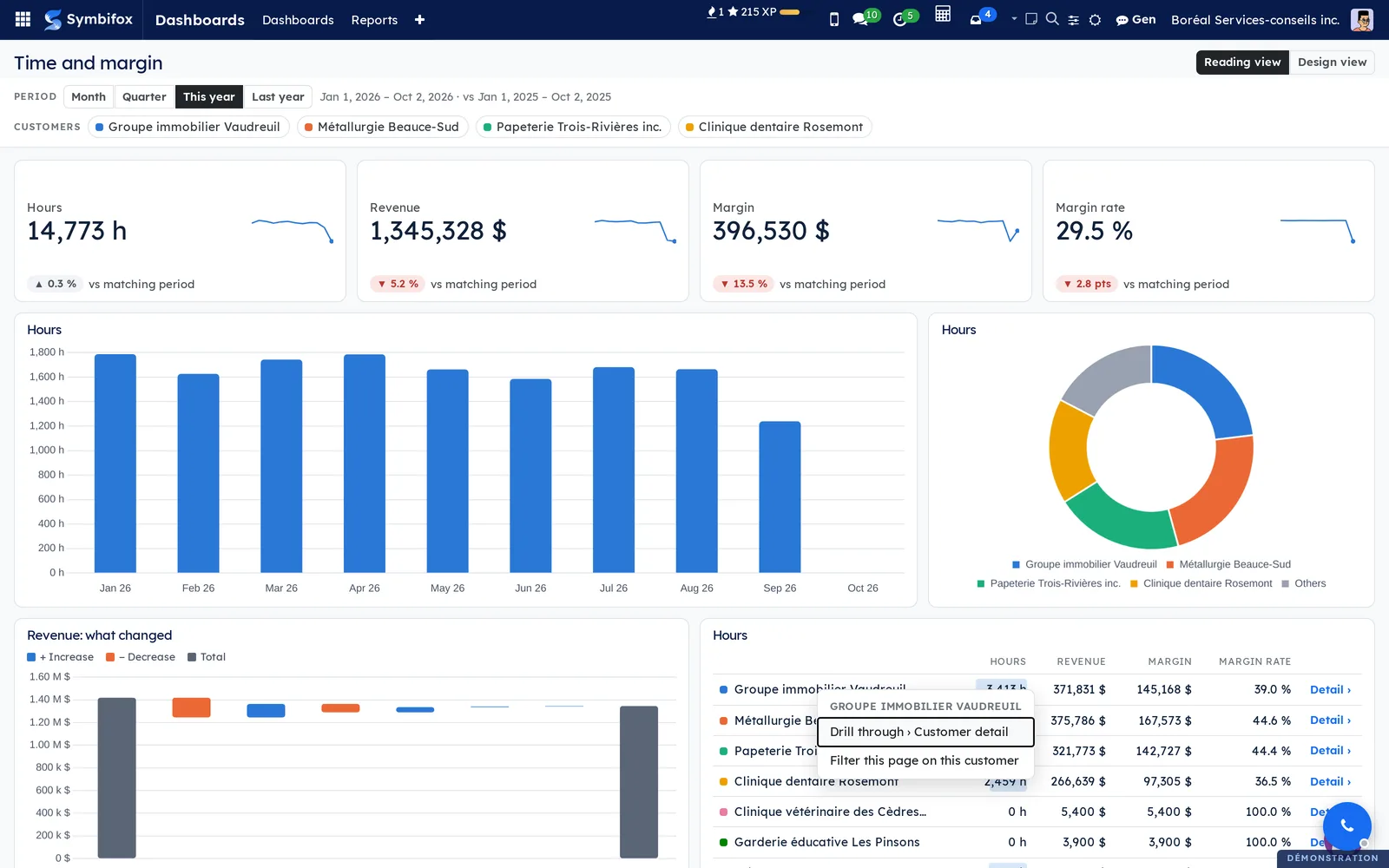Select Drill through Customer detail
This screenshot has width=1389, height=868.
click(925, 732)
